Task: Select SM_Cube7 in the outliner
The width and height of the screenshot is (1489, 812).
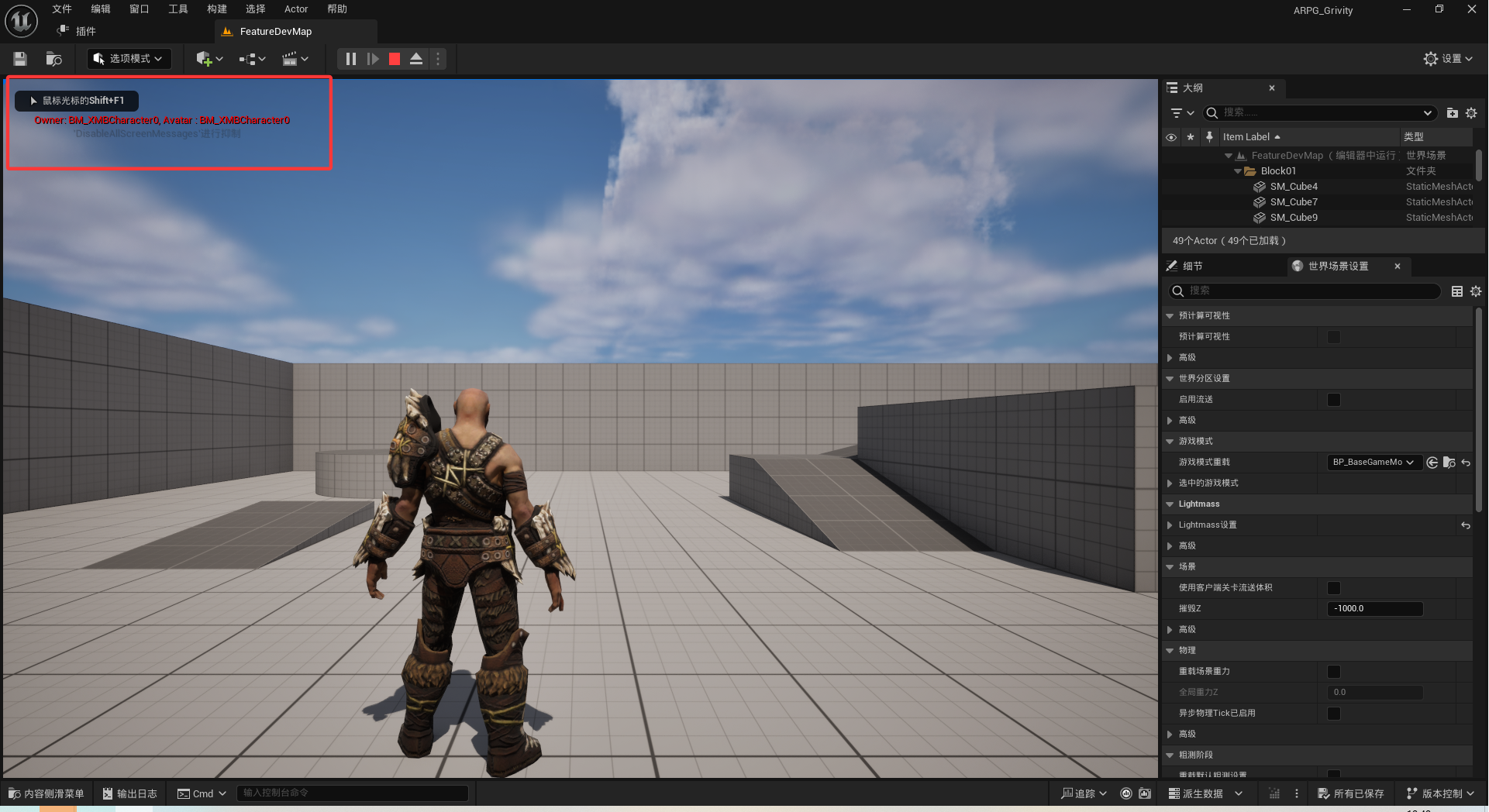Action: point(1294,202)
